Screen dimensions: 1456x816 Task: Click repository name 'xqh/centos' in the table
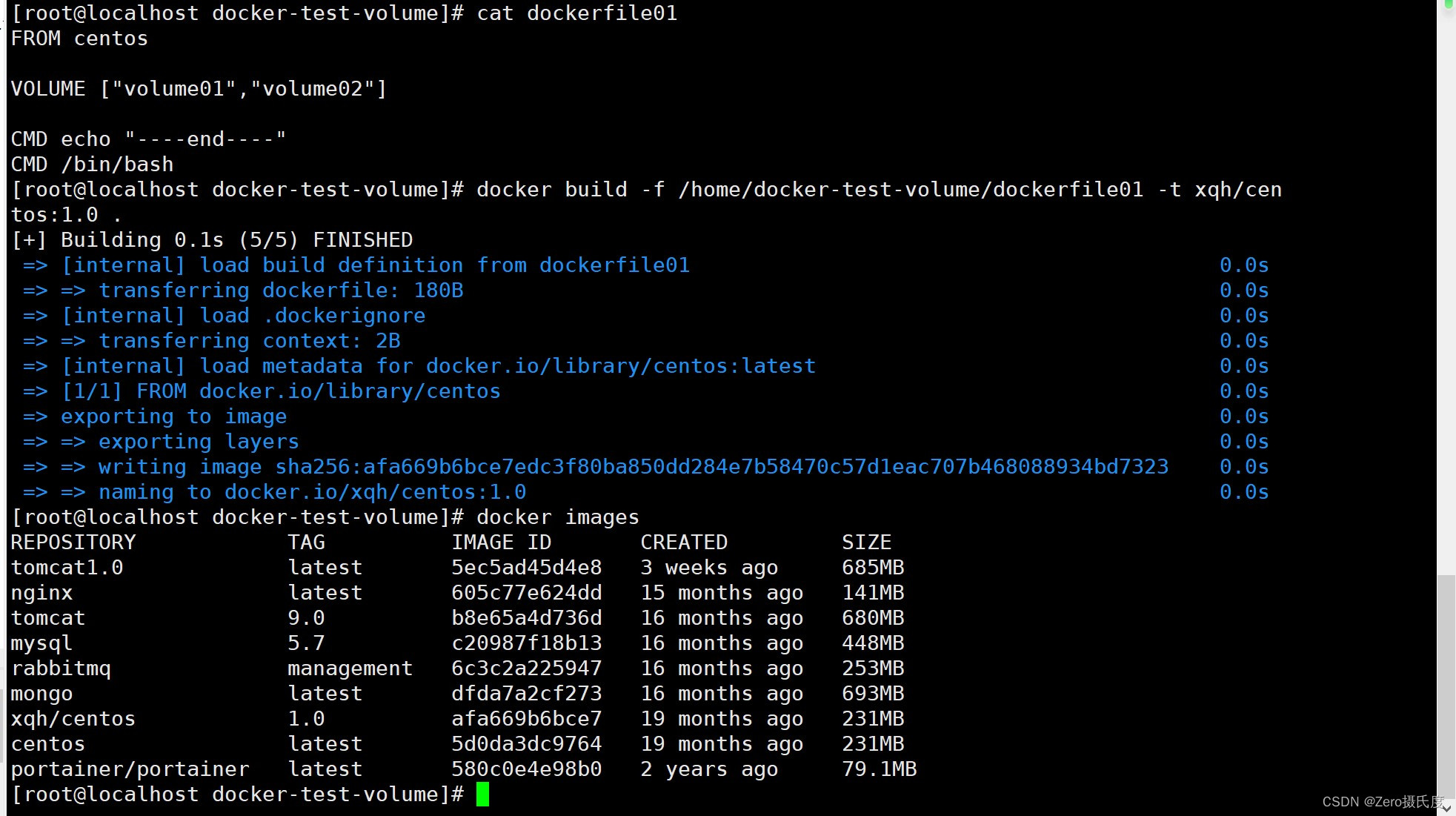pos(73,719)
